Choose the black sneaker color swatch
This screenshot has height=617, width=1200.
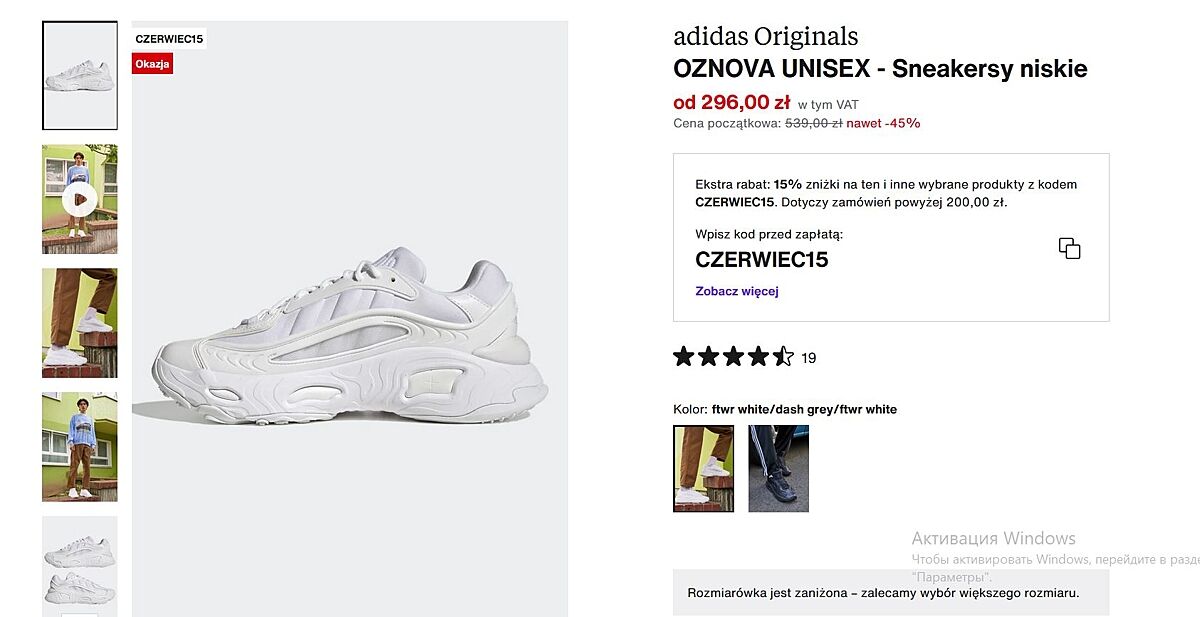(x=778, y=469)
